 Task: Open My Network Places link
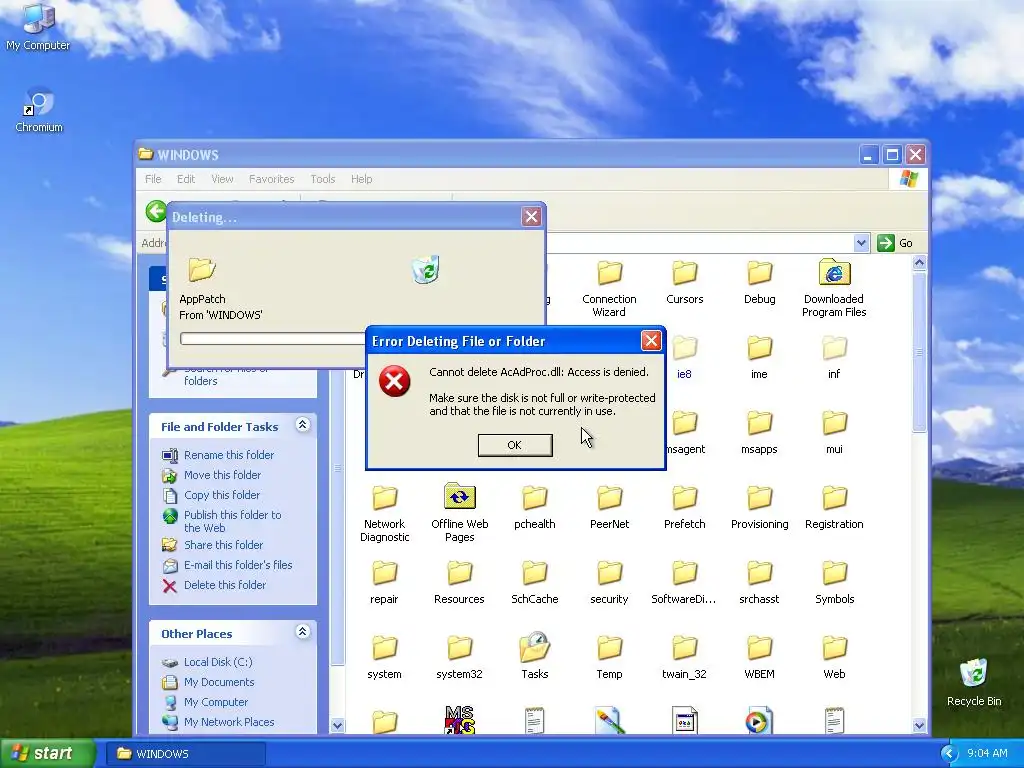[x=218, y=722]
